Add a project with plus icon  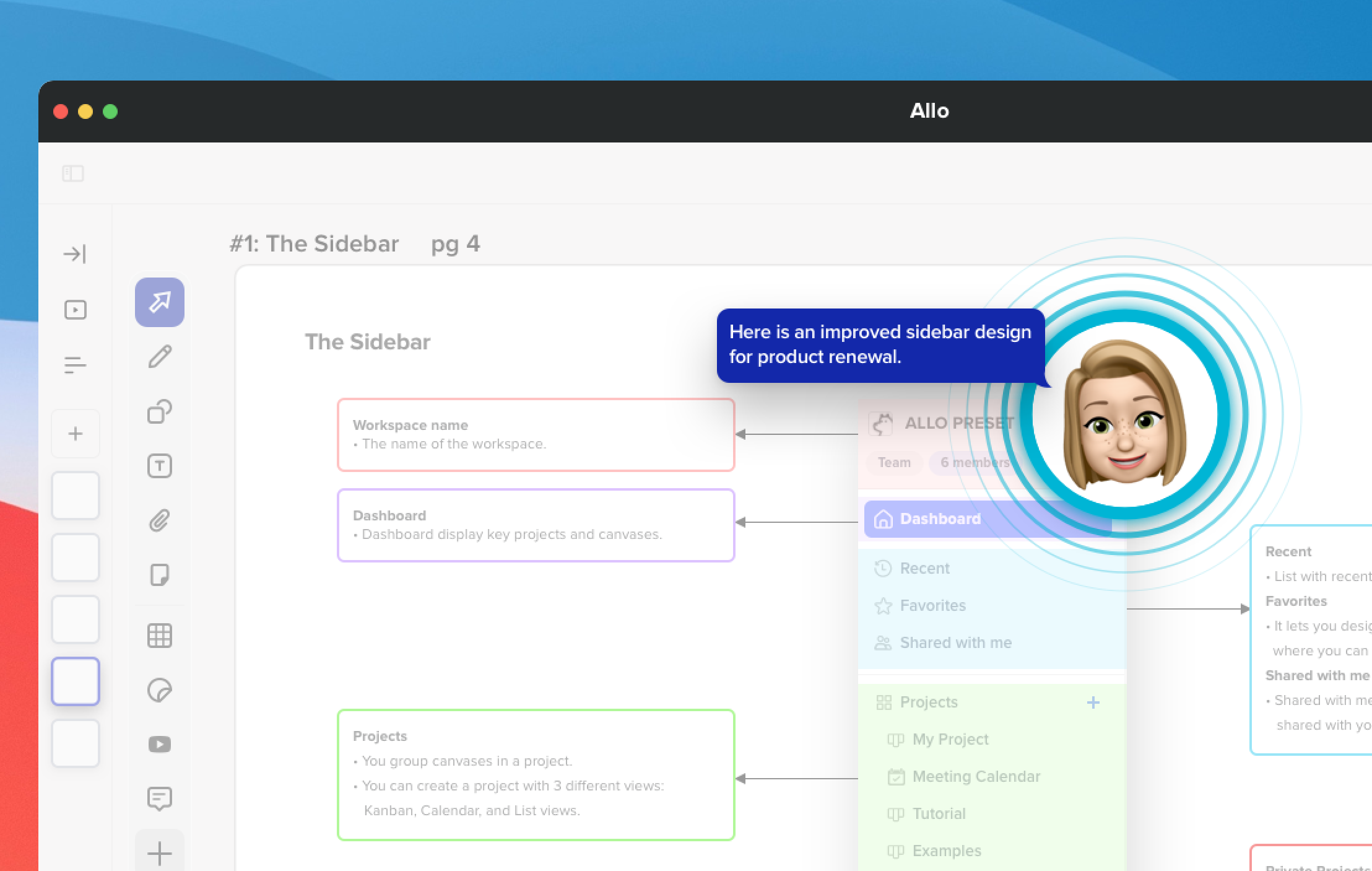[x=1093, y=702]
